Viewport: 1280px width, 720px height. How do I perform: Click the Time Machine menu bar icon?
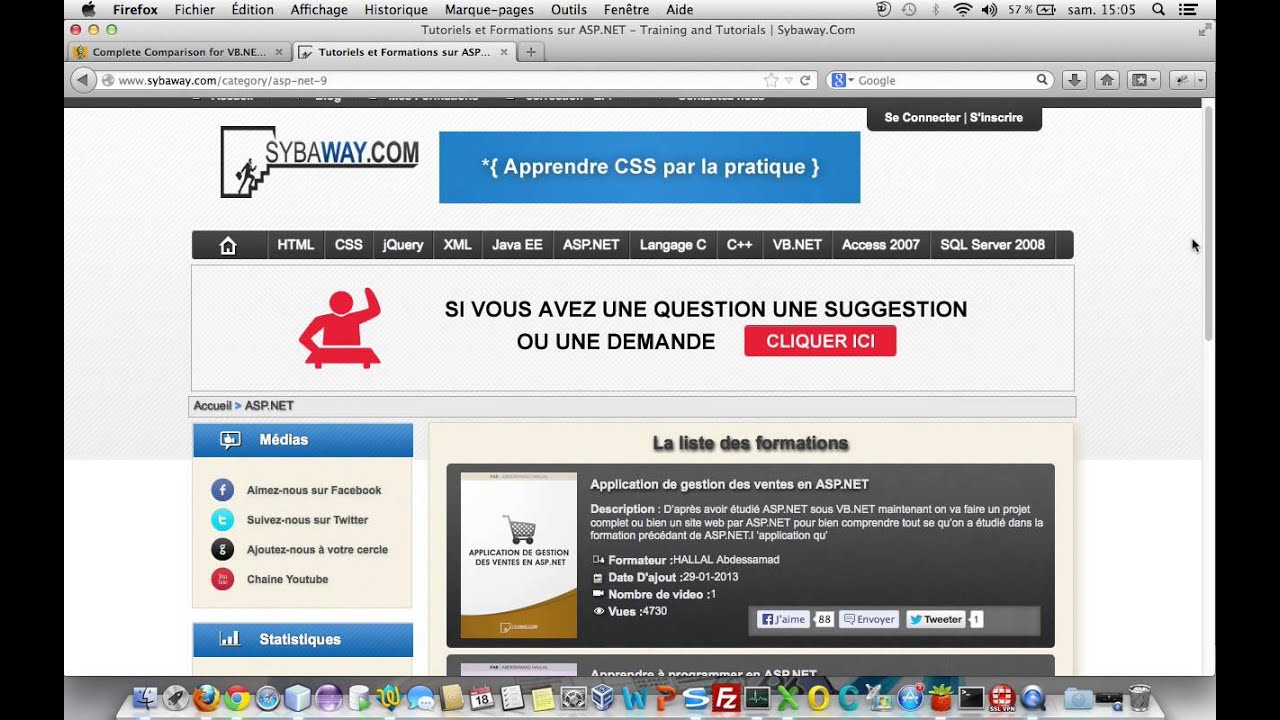coord(909,9)
